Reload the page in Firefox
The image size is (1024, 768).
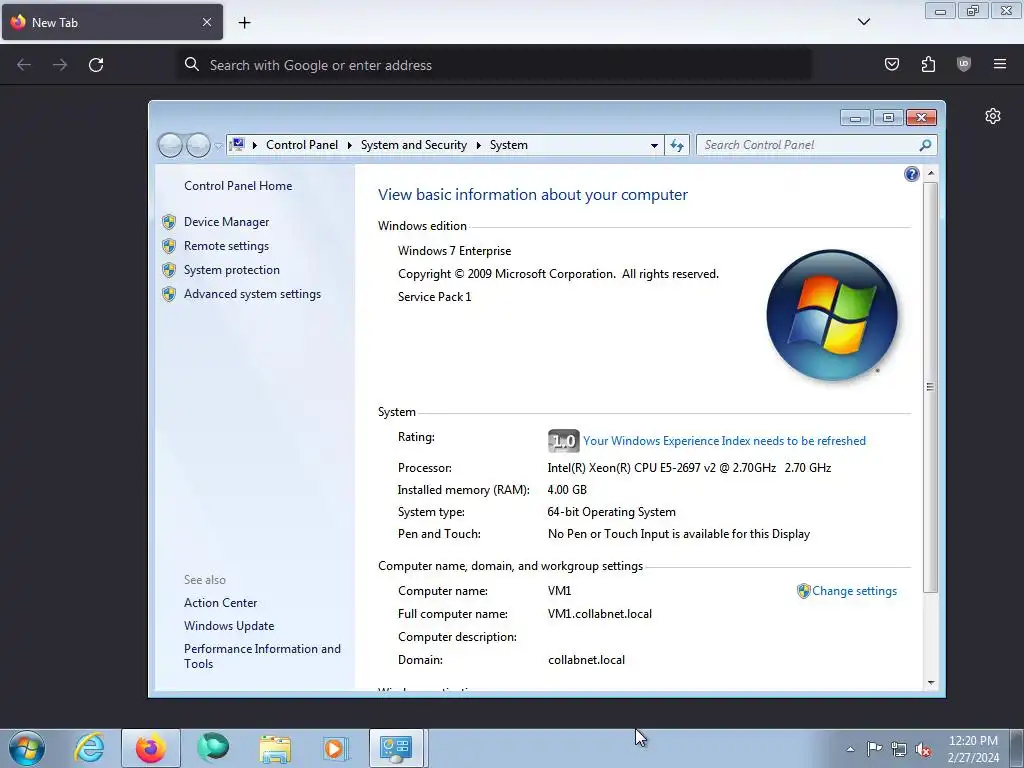pos(96,65)
